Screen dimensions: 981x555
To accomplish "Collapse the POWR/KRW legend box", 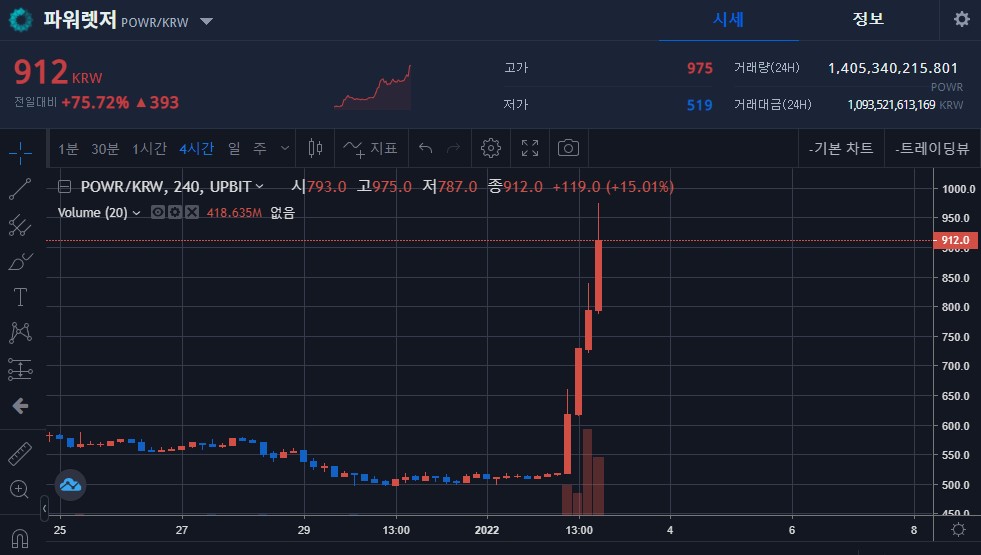I will point(64,186).
